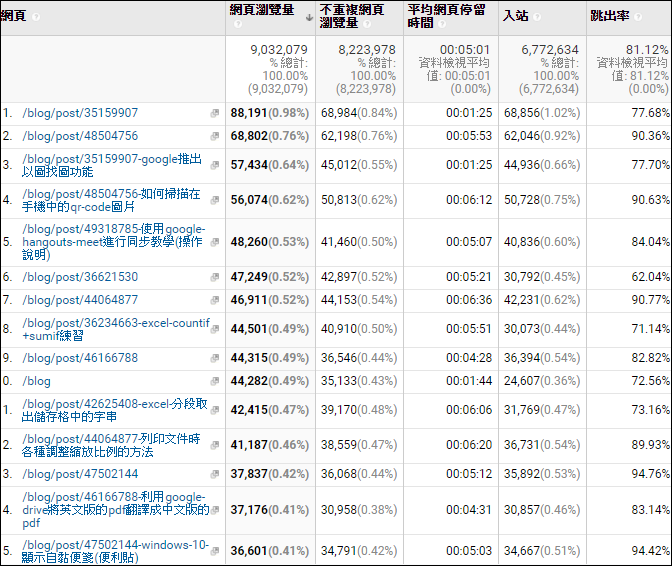This screenshot has width=672, height=566.
Task: Open external link icon for 49318785 hangouts-meet row
Action: coord(215,242)
